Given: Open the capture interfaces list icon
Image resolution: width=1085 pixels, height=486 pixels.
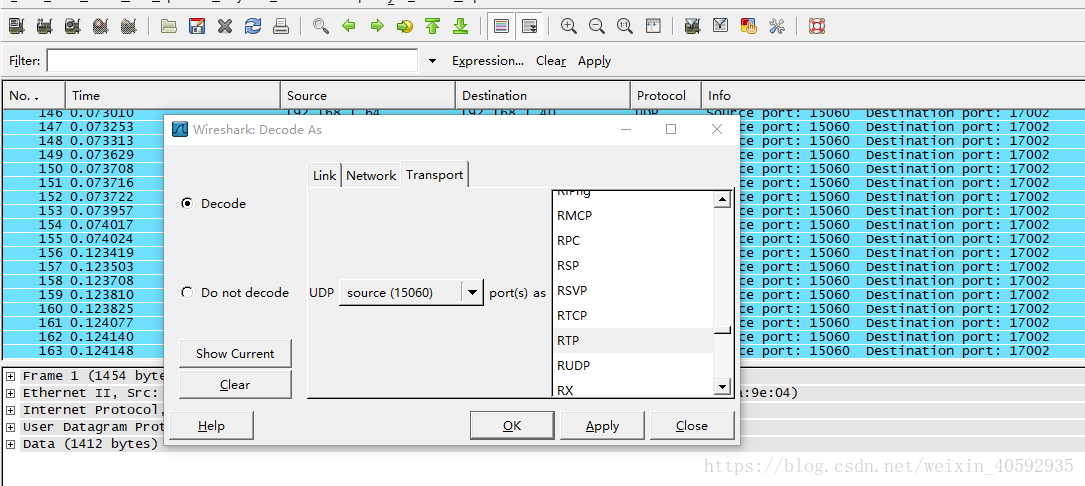Looking at the screenshot, I should 17,26.
